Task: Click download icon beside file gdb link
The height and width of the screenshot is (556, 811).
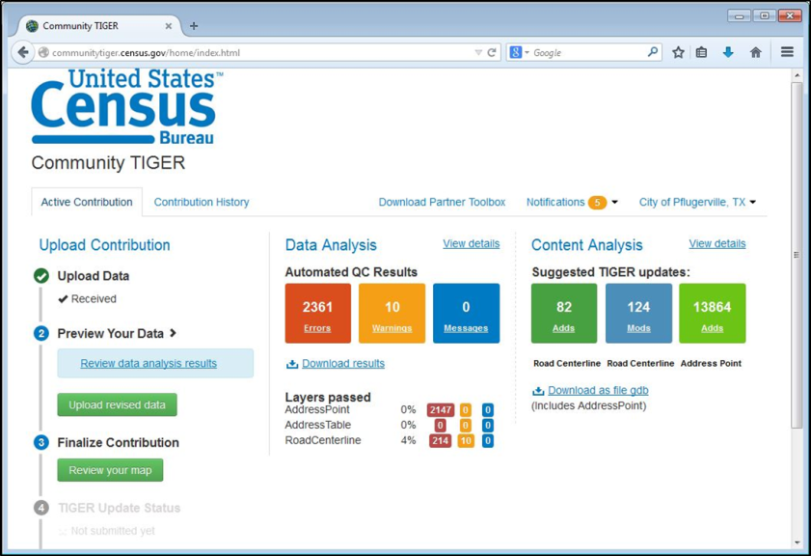Action: [x=538, y=391]
